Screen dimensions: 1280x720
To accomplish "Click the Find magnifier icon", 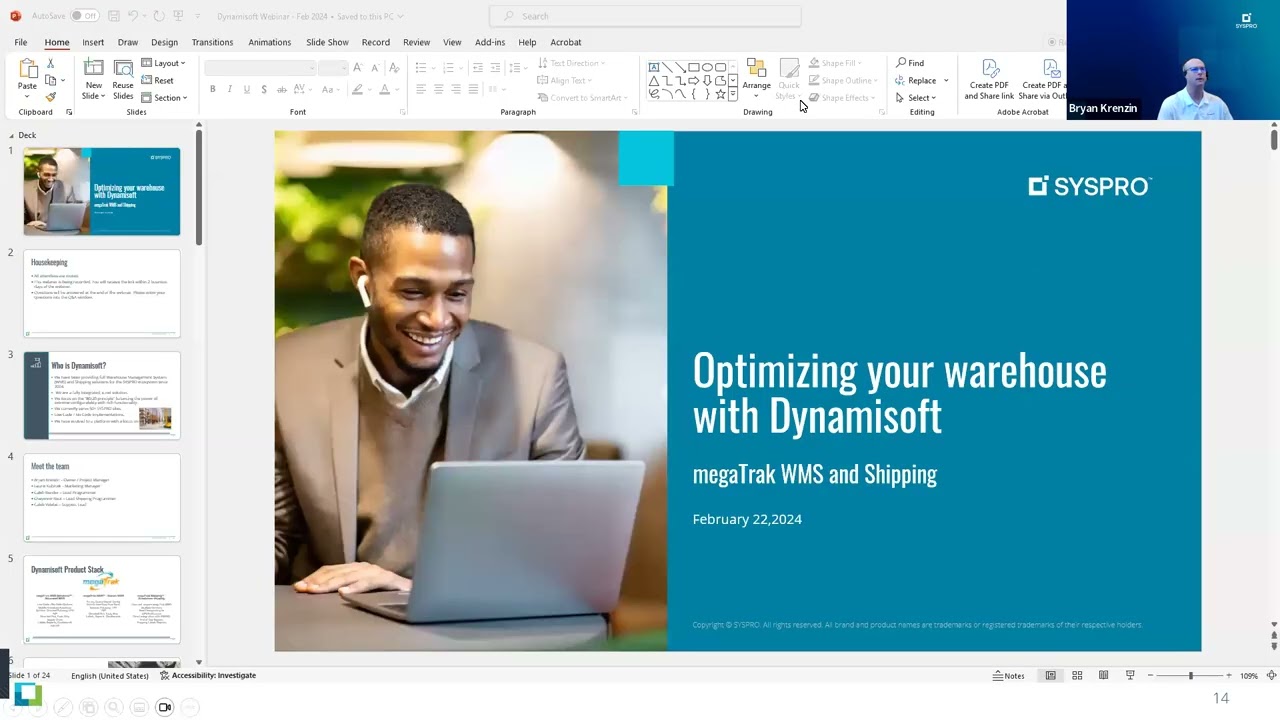I will pyautogui.click(x=901, y=63).
